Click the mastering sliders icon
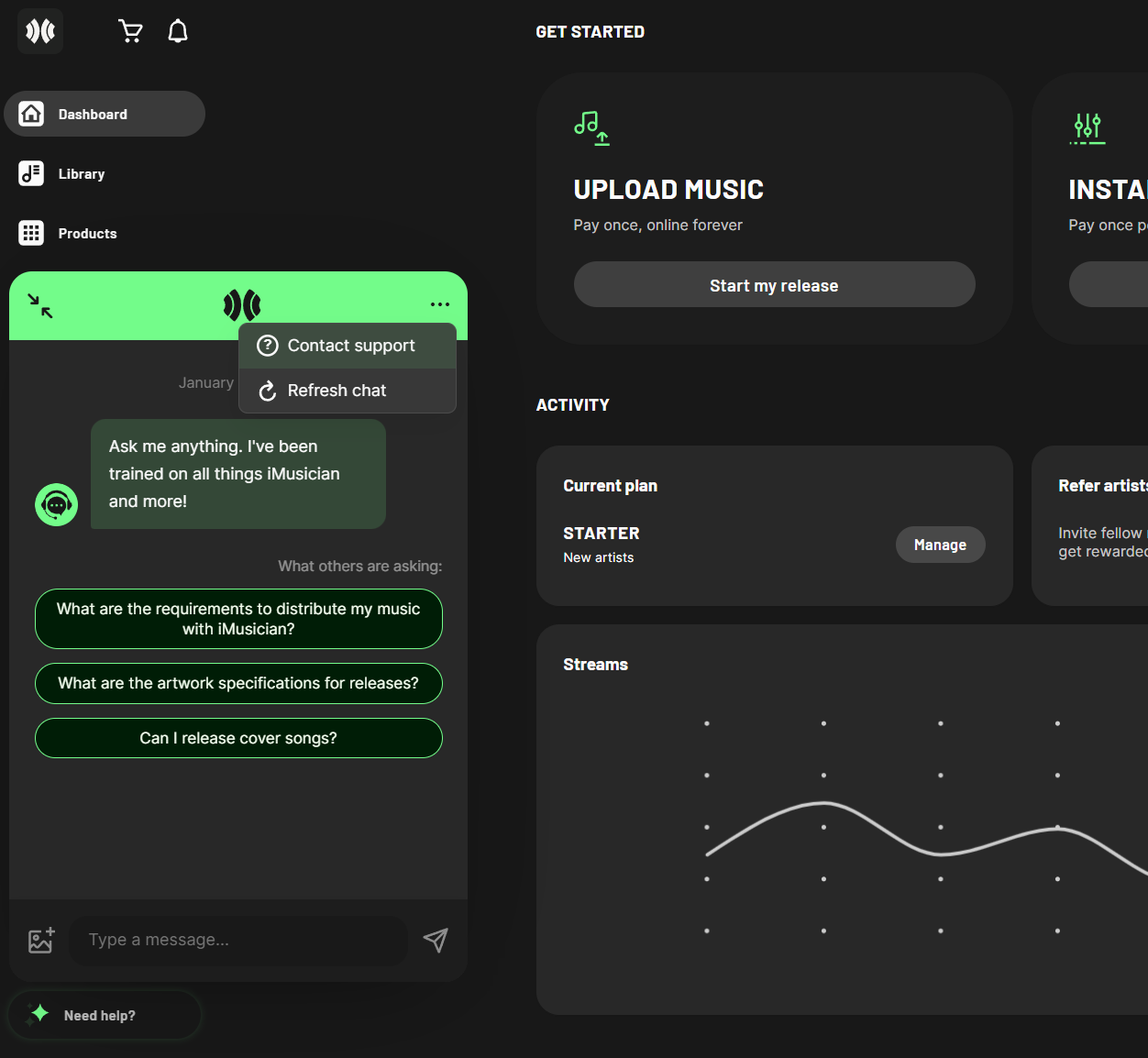This screenshot has width=1148, height=1058. tap(1087, 128)
